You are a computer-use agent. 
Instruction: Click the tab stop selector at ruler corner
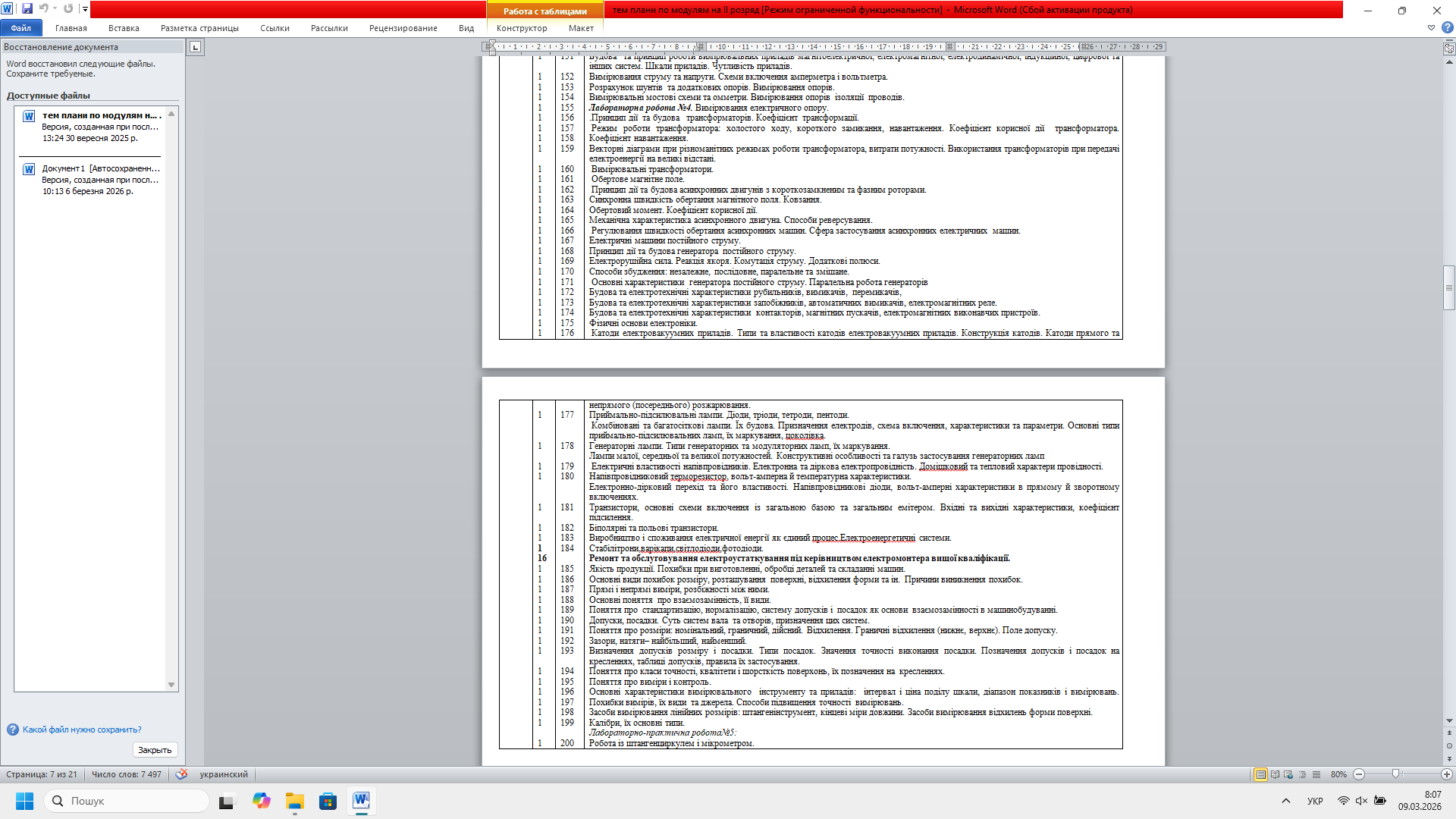click(195, 47)
